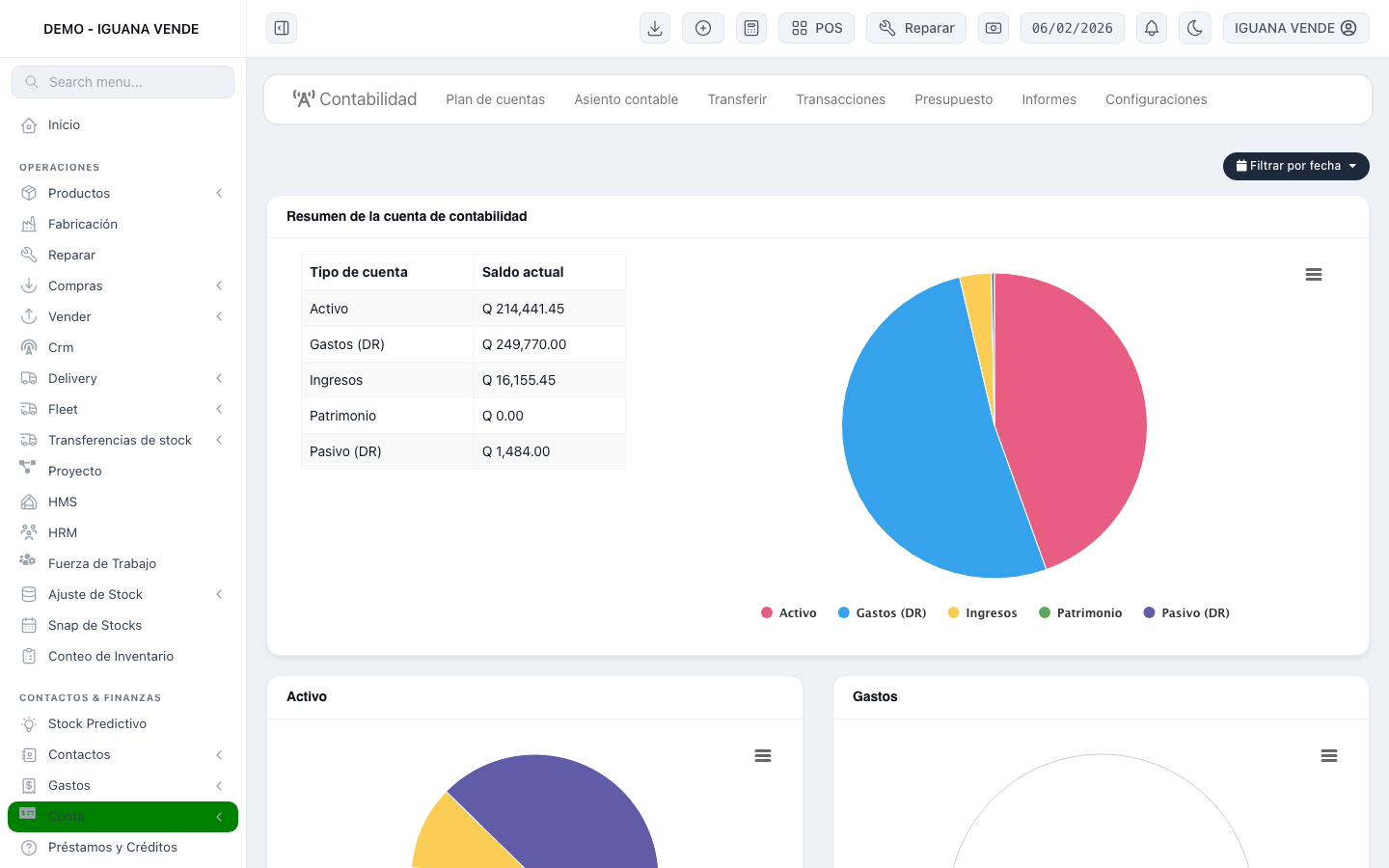Click the Inicio home icon in the sidebar
Screen dimensions: 1389x868
[29, 124]
